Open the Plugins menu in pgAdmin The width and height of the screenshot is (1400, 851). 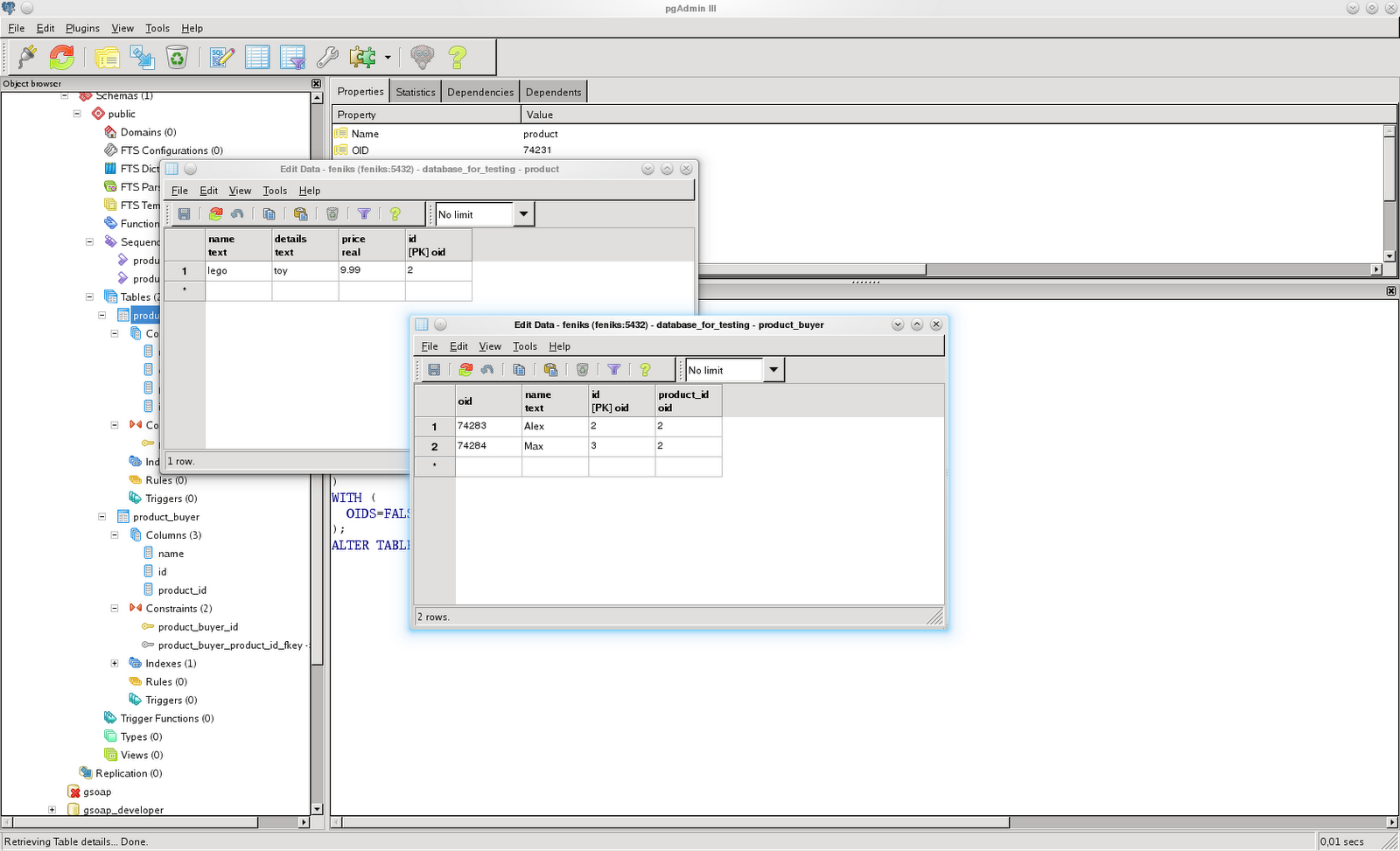coord(82,28)
